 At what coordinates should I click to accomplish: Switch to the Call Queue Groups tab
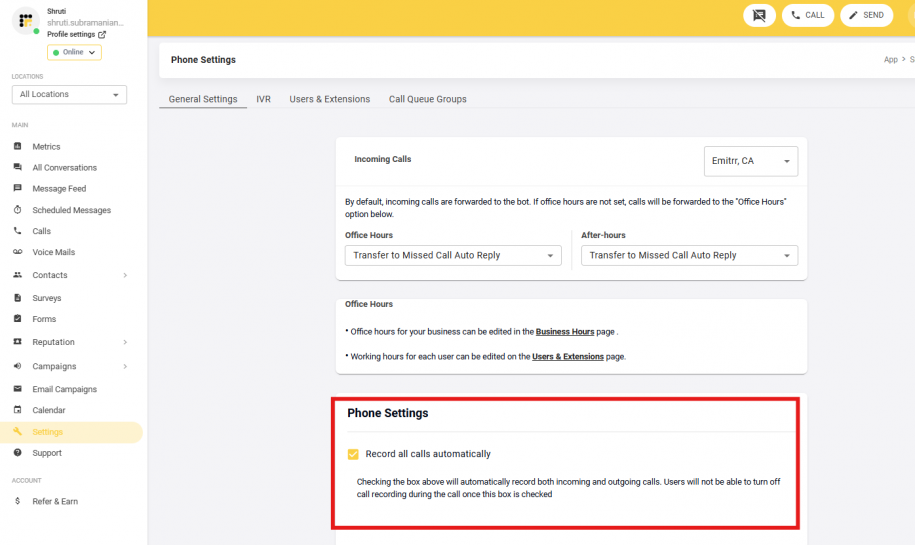(428, 99)
